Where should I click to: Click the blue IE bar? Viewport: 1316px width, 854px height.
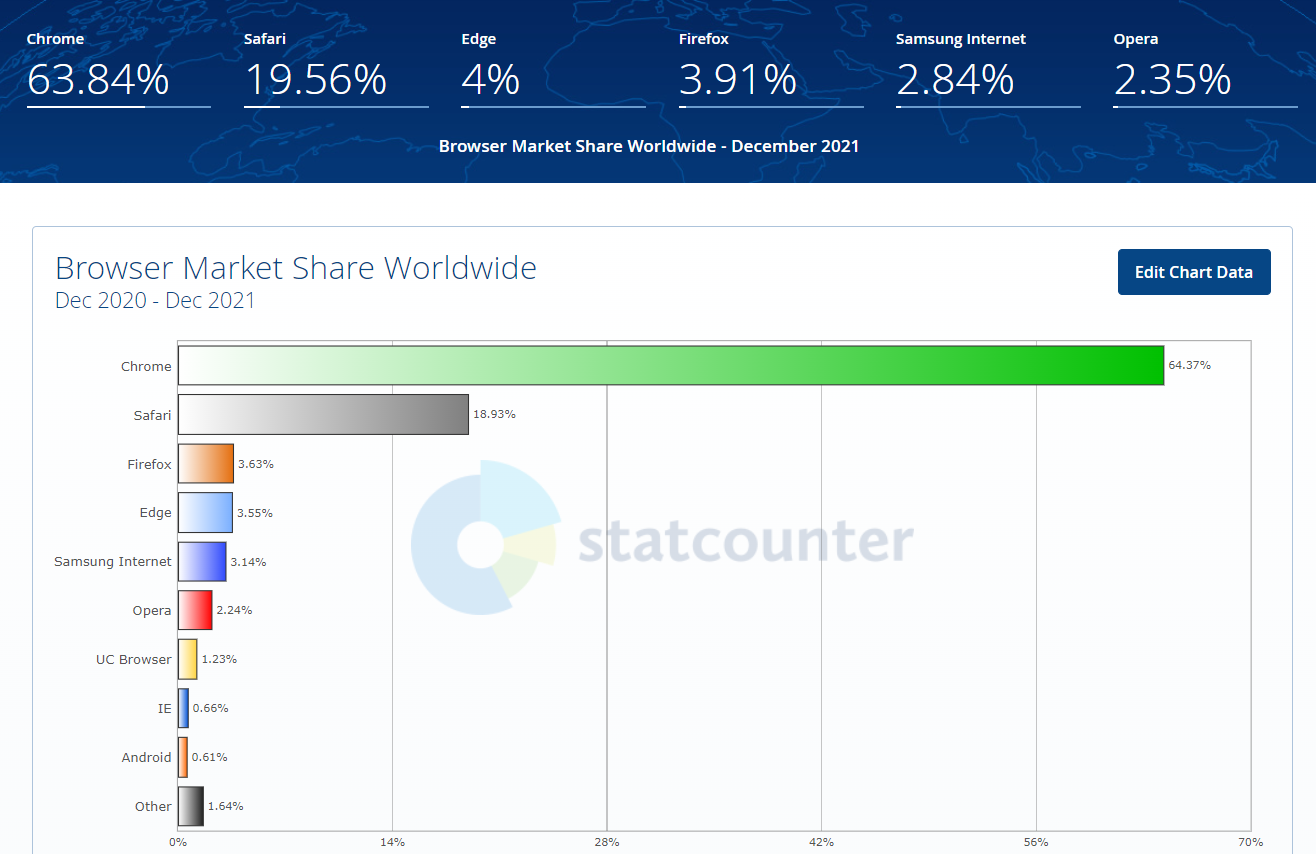click(x=183, y=708)
